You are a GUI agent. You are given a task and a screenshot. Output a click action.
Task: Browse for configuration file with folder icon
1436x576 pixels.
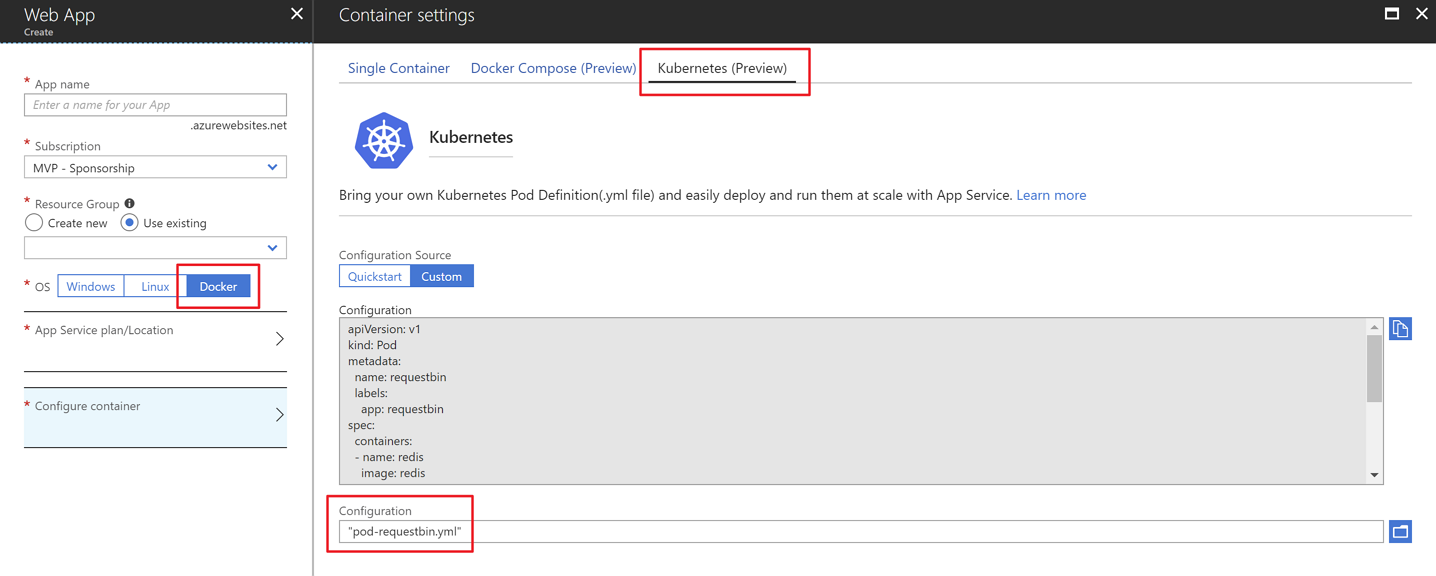[x=1400, y=531]
